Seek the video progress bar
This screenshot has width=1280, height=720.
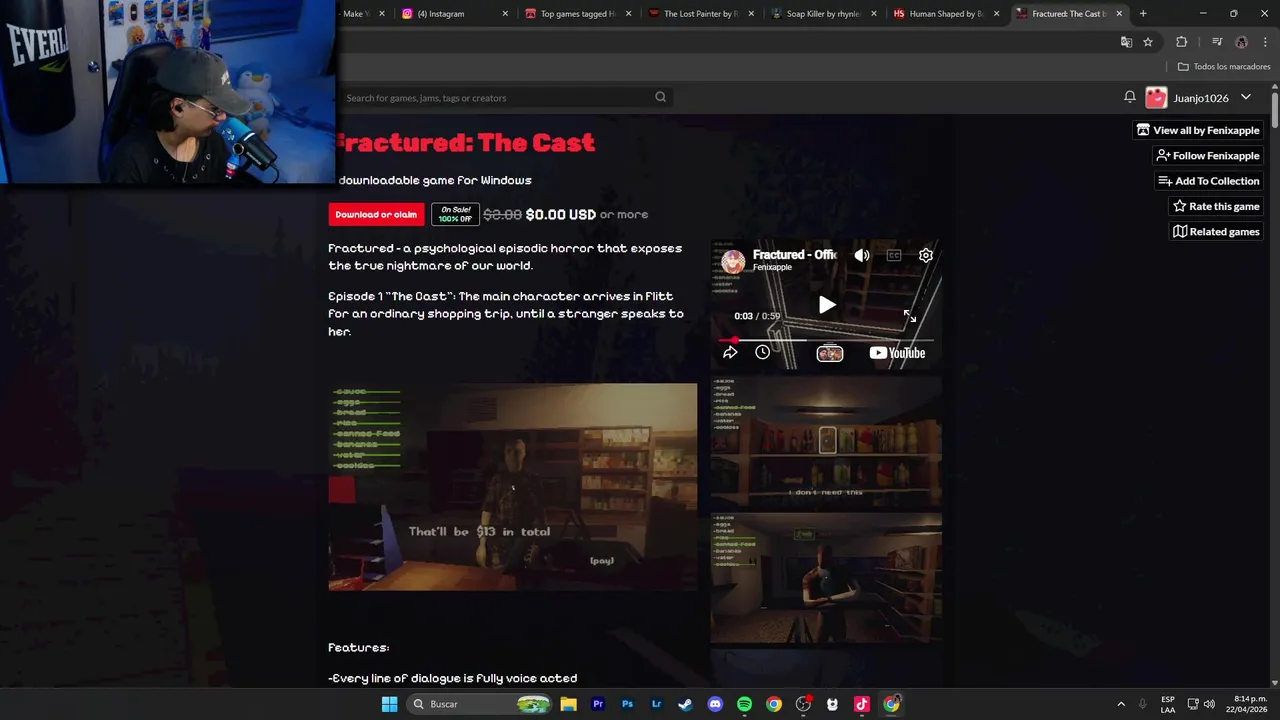(x=826, y=339)
